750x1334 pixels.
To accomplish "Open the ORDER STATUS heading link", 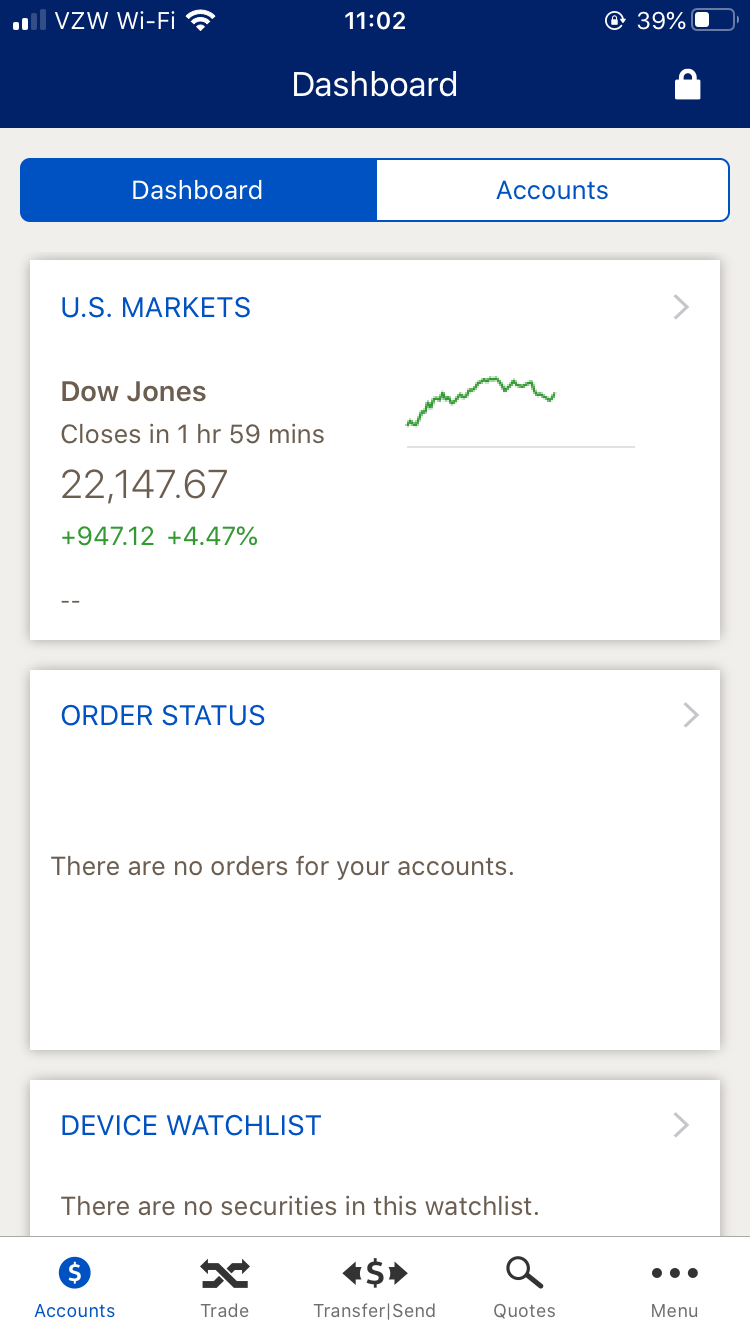I will (x=163, y=715).
